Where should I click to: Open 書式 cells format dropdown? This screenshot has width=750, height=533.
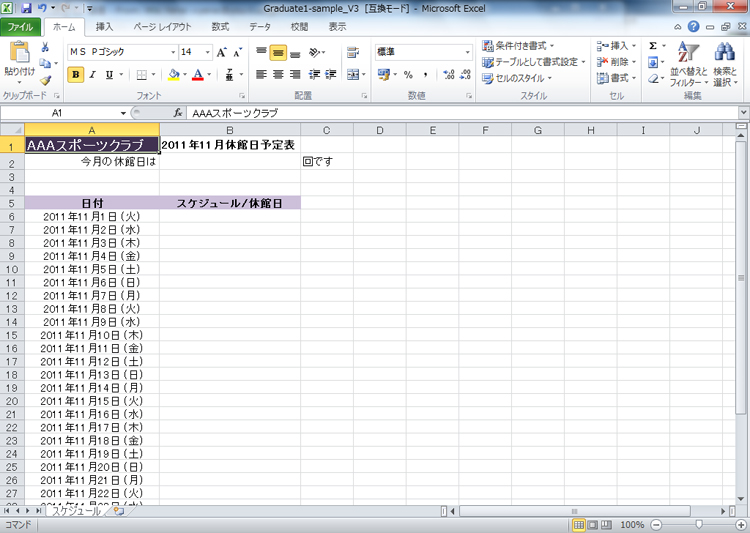pyautogui.click(x=616, y=78)
